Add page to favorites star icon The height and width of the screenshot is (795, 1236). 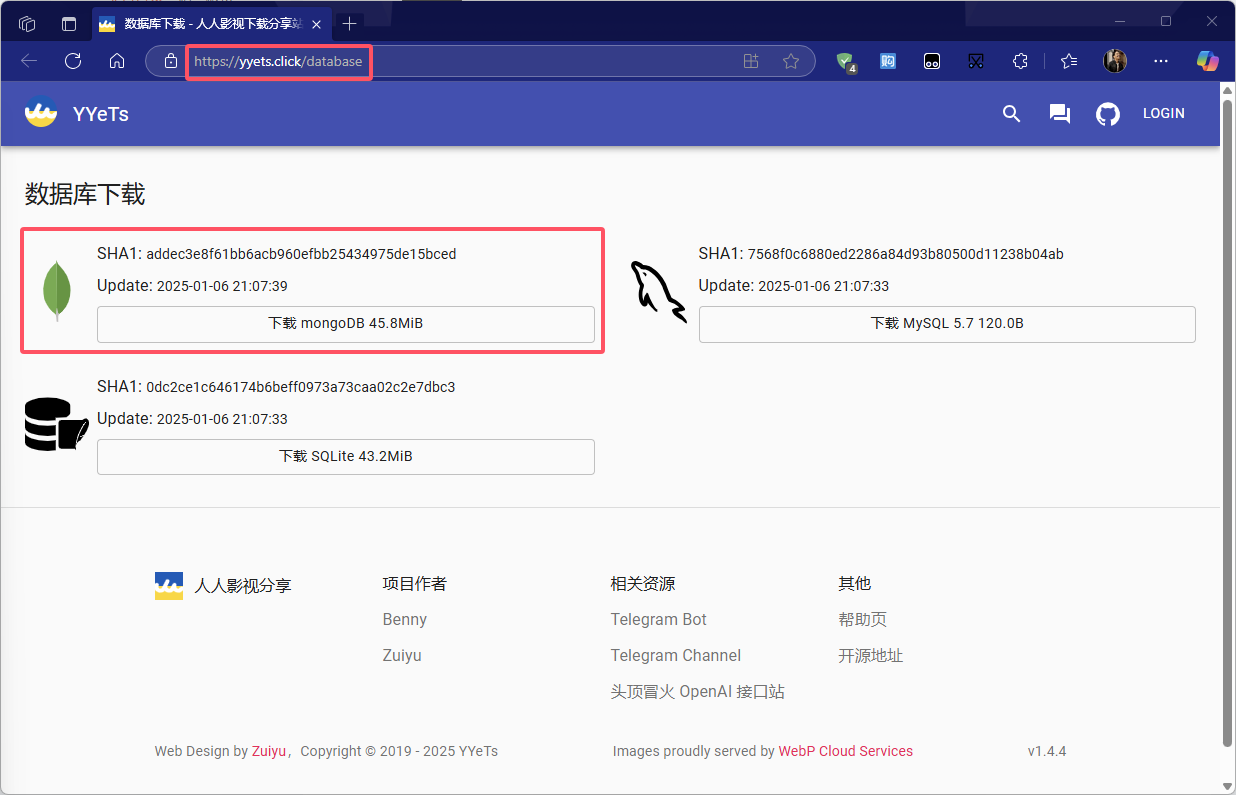tap(791, 61)
